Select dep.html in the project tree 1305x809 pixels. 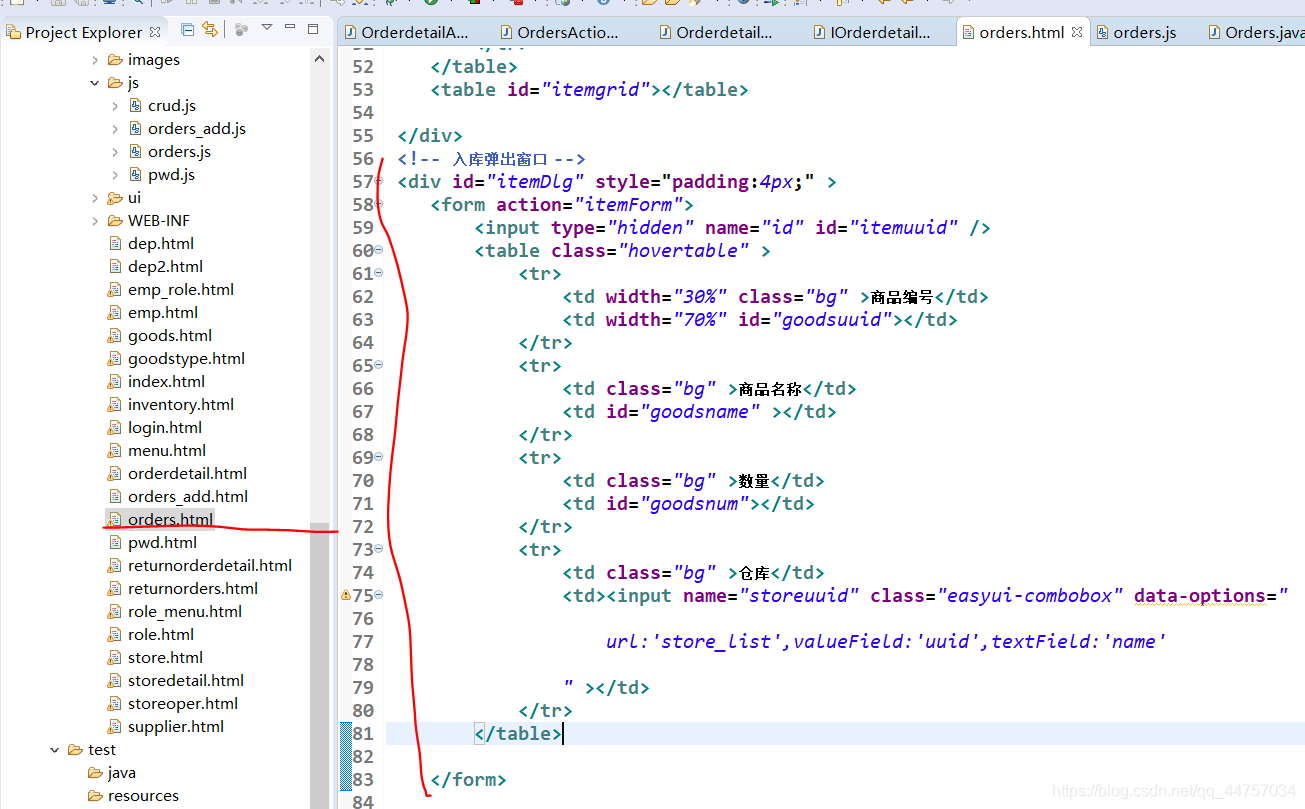[x=160, y=244]
